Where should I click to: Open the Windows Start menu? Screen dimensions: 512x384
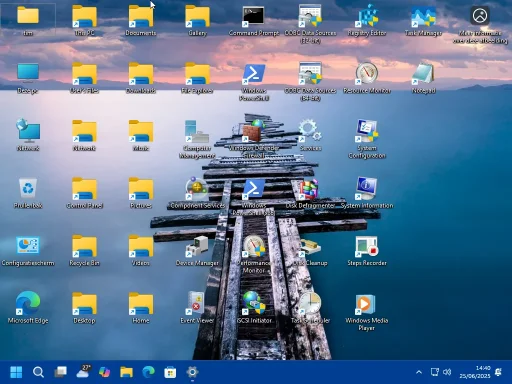tap(16, 372)
